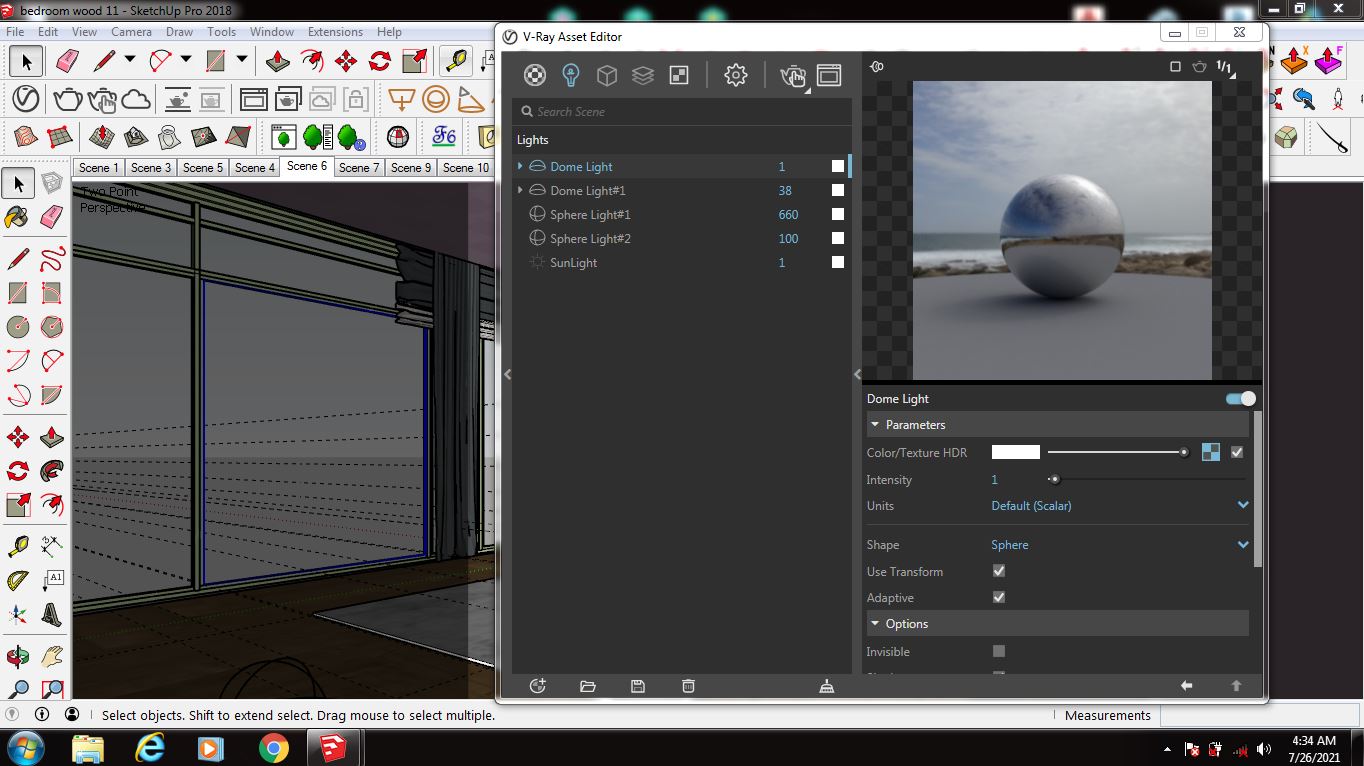Collapse the Parameters section
The width and height of the screenshot is (1364, 766).
pyautogui.click(x=875, y=425)
